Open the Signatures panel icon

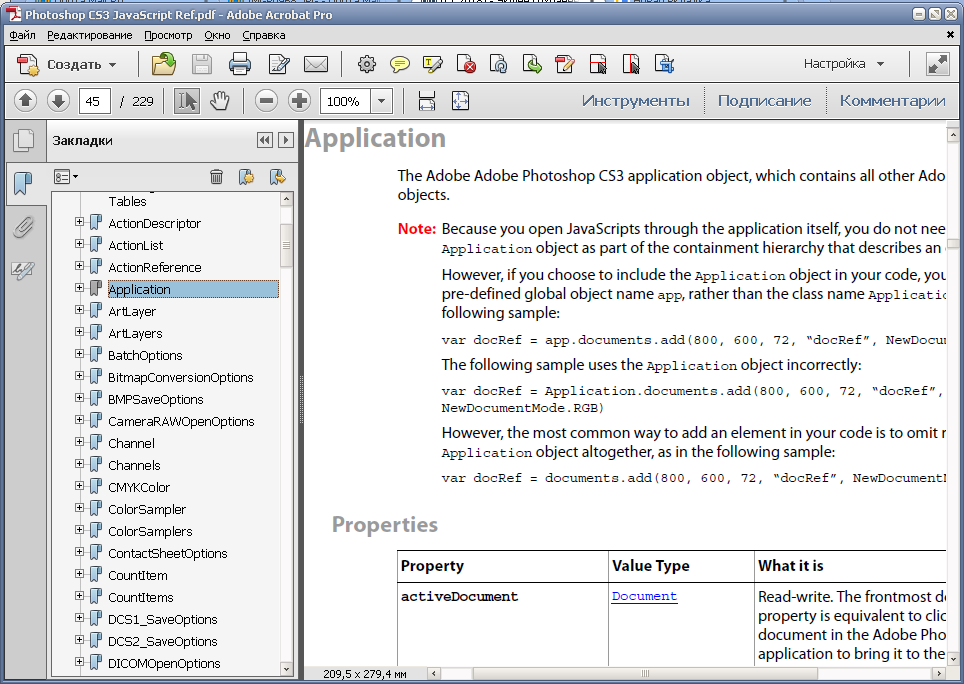[x=23, y=270]
